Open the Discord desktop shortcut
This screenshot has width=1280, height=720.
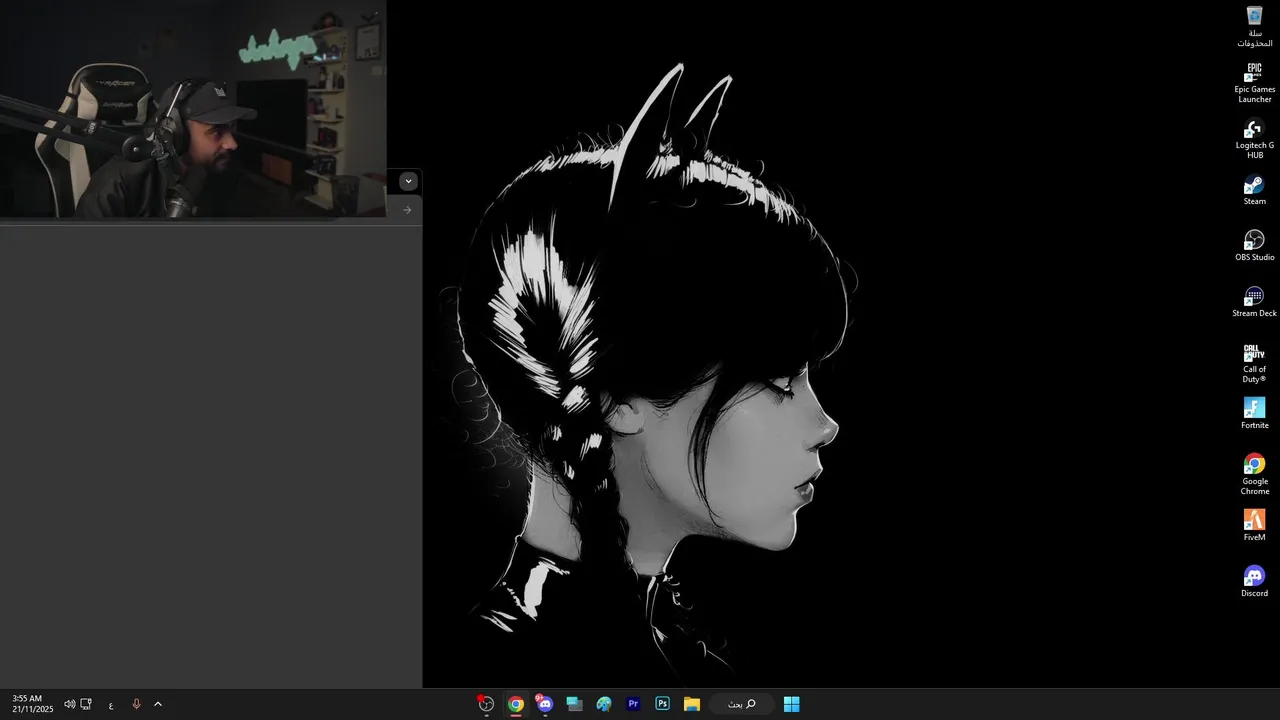(1254, 582)
